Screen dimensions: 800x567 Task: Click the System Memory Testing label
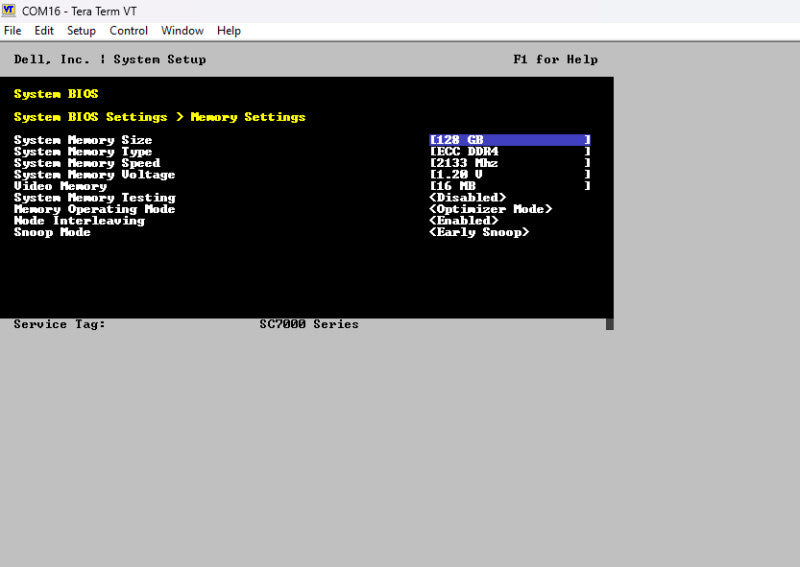click(94, 198)
